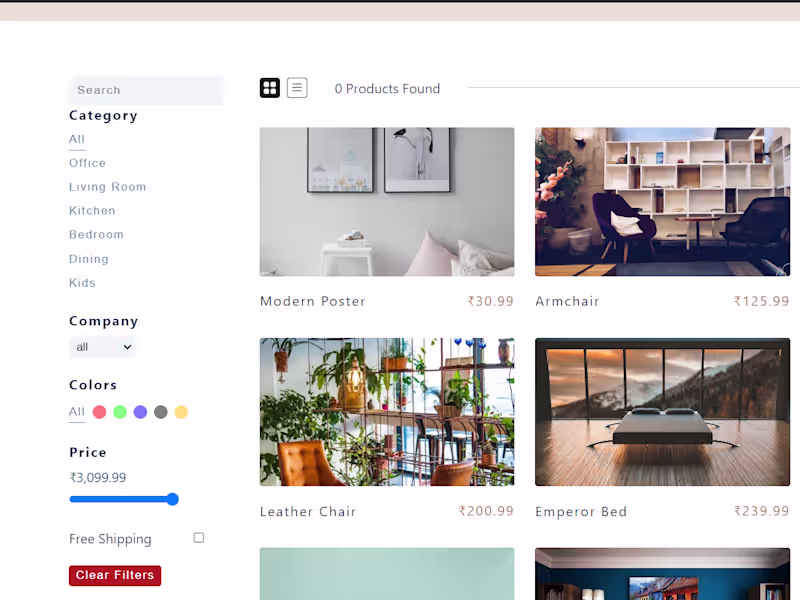Open the Company dropdown
Viewport: 800px width, 600px height.
(103, 347)
